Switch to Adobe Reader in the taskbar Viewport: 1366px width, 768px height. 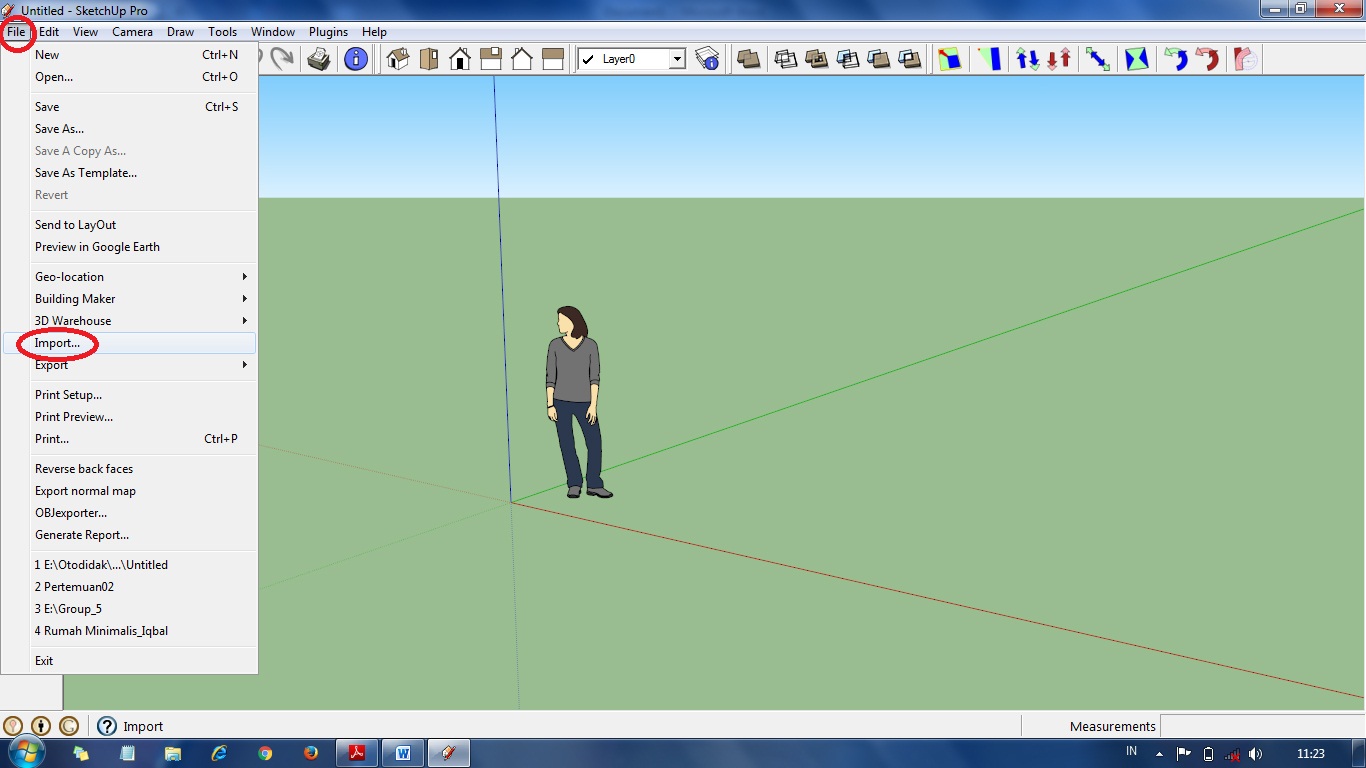coord(356,753)
